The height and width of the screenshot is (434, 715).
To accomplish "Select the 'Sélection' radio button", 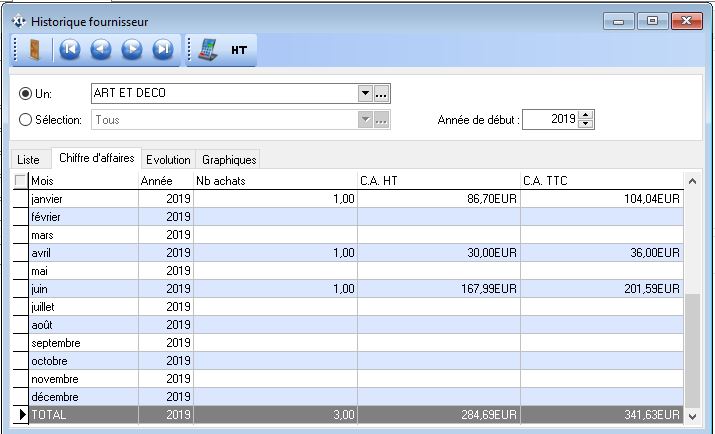I will (x=26, y=120).
